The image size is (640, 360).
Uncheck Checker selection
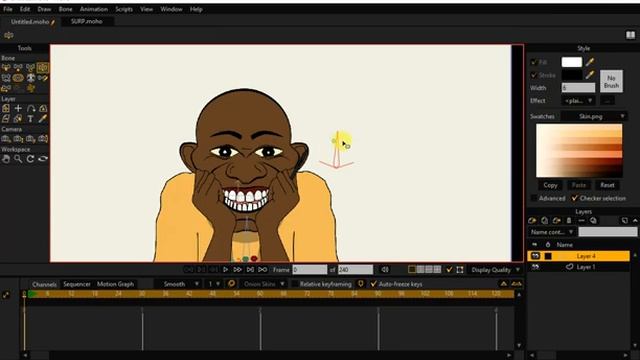coord(575,198)
